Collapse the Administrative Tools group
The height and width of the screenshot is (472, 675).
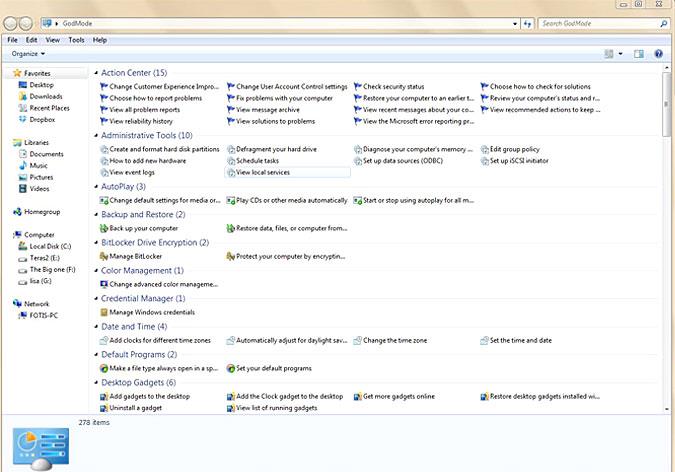point(95,135)
